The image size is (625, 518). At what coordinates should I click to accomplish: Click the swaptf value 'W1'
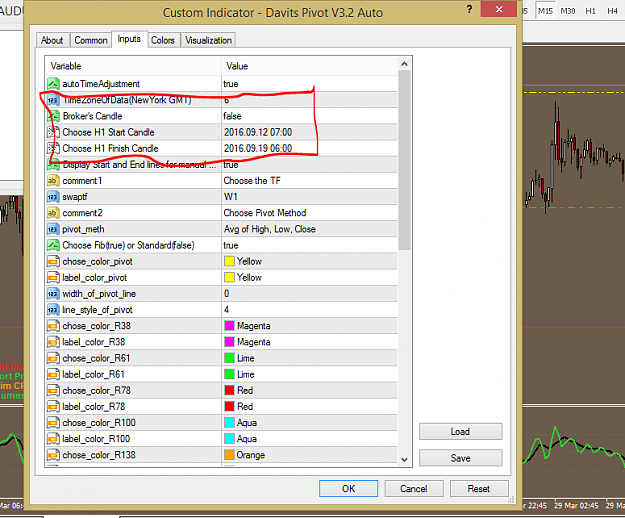pos(231,197)
